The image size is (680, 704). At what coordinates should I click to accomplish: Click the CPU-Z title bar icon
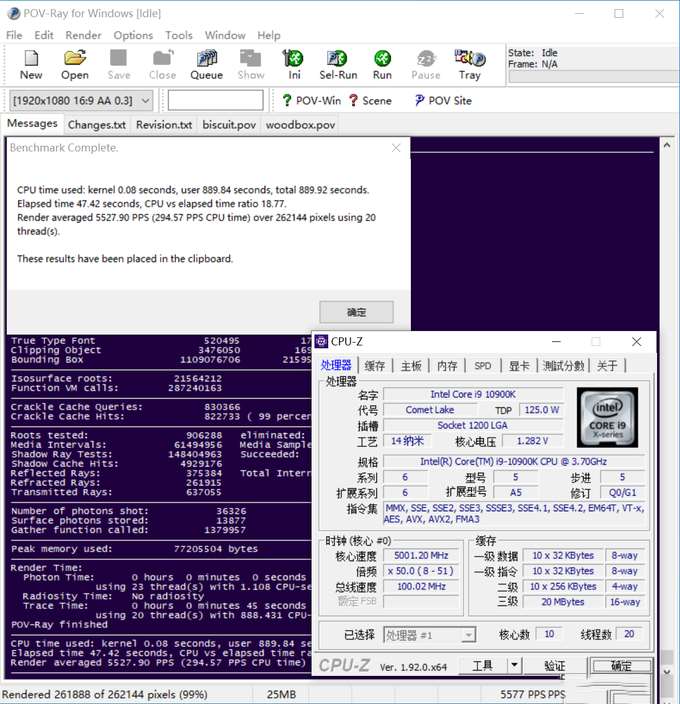[x=321, y=342]
